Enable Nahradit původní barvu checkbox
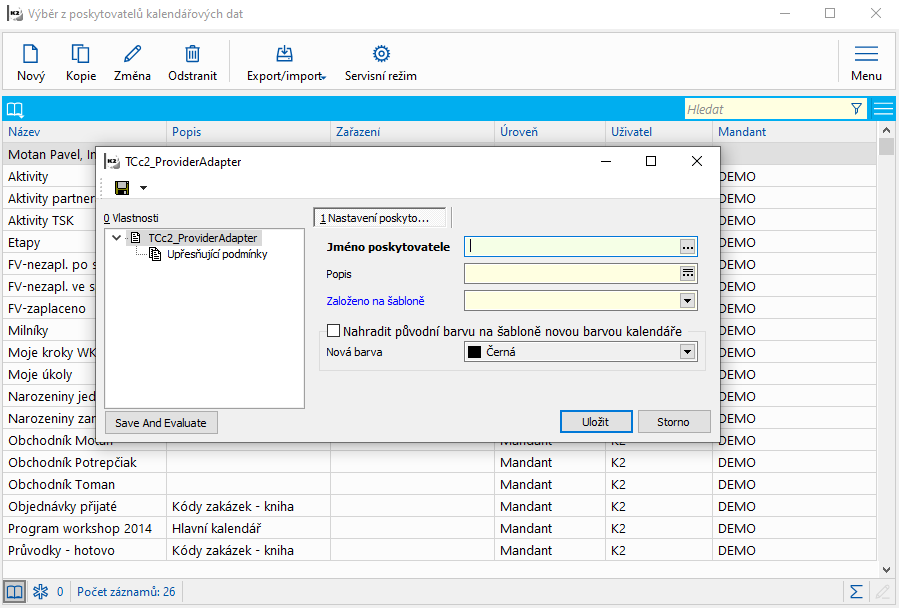Screen dimensions: 899x608 pos(335,331)
